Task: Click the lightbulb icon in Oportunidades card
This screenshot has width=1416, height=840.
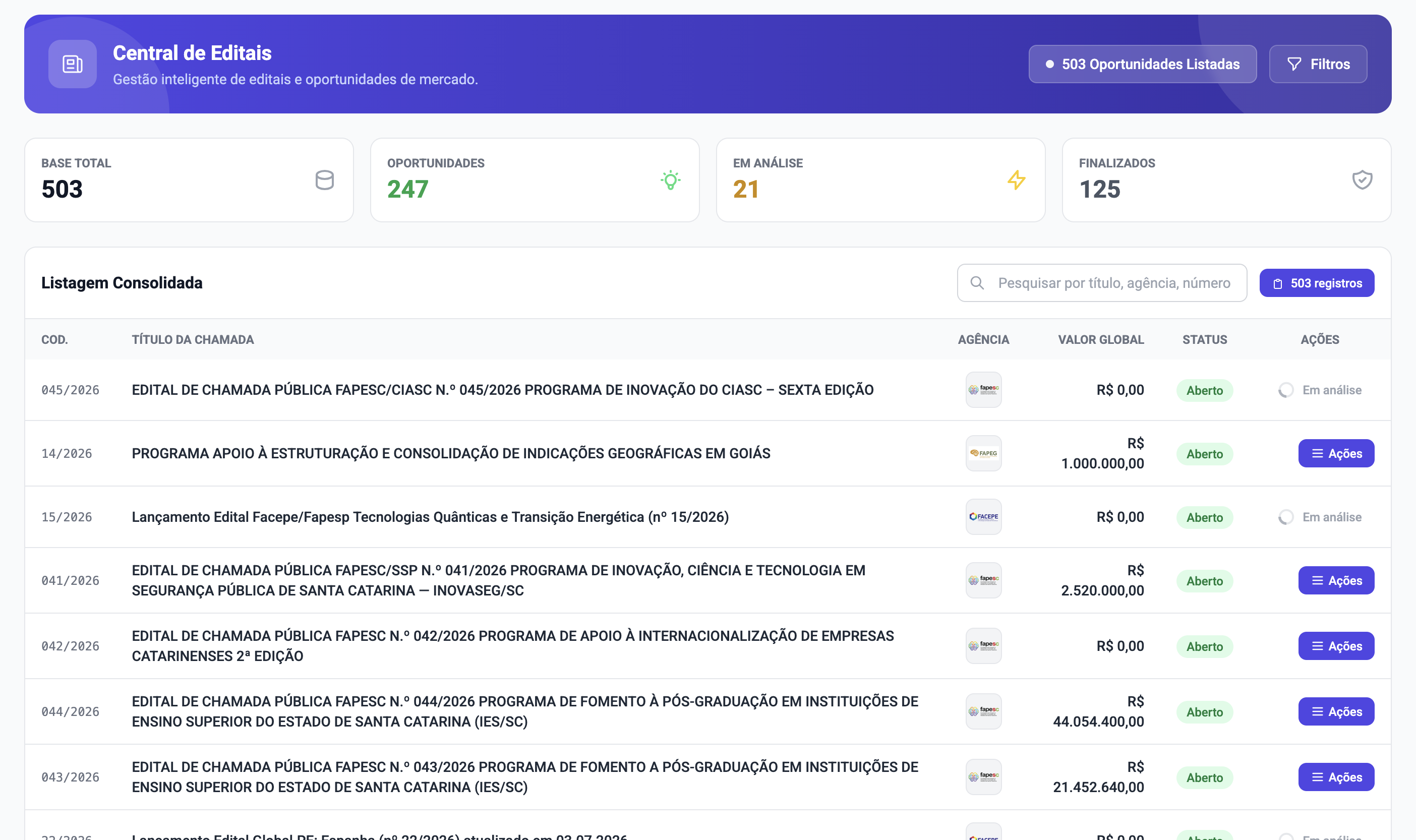Action: [671, 180]
